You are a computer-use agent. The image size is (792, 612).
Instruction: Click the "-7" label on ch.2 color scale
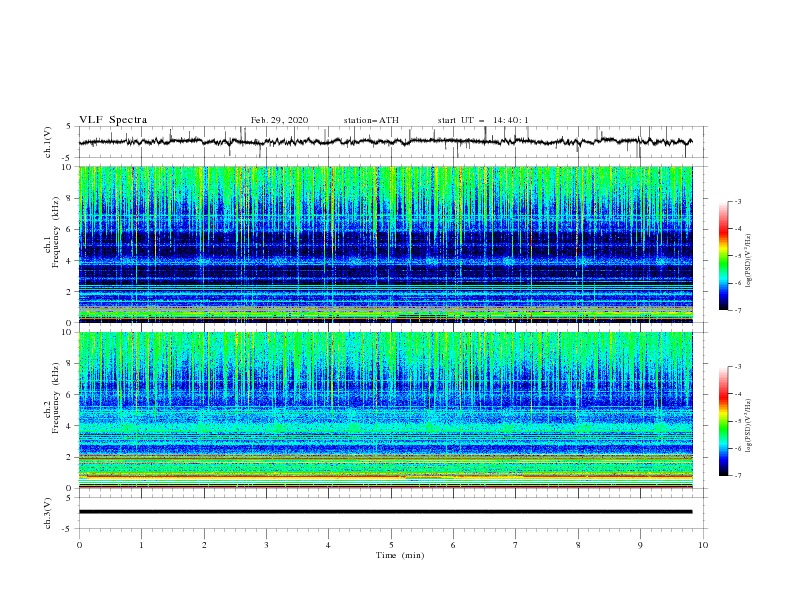pos(737,476)
